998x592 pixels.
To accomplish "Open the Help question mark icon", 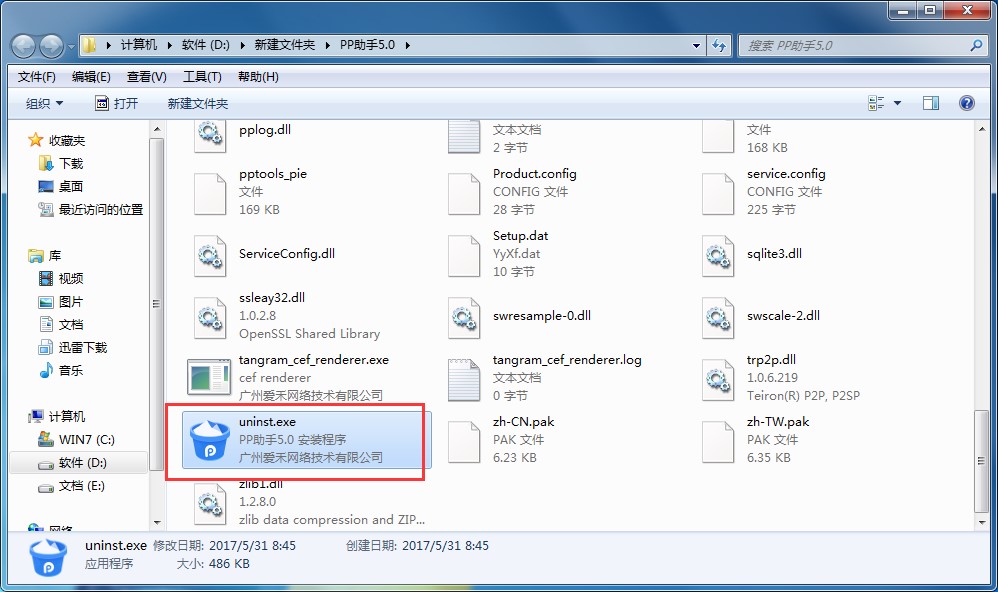I will (x=966, y=103).
